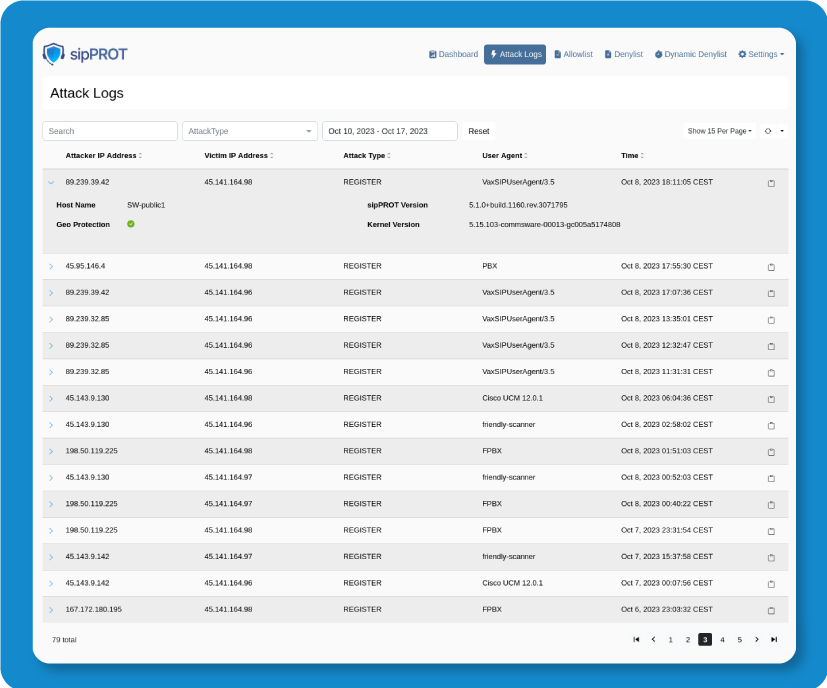Click copy icon for expanded 89.239.39.42 row
Screen dimensions: 827x688
click(x=771, y=183)
